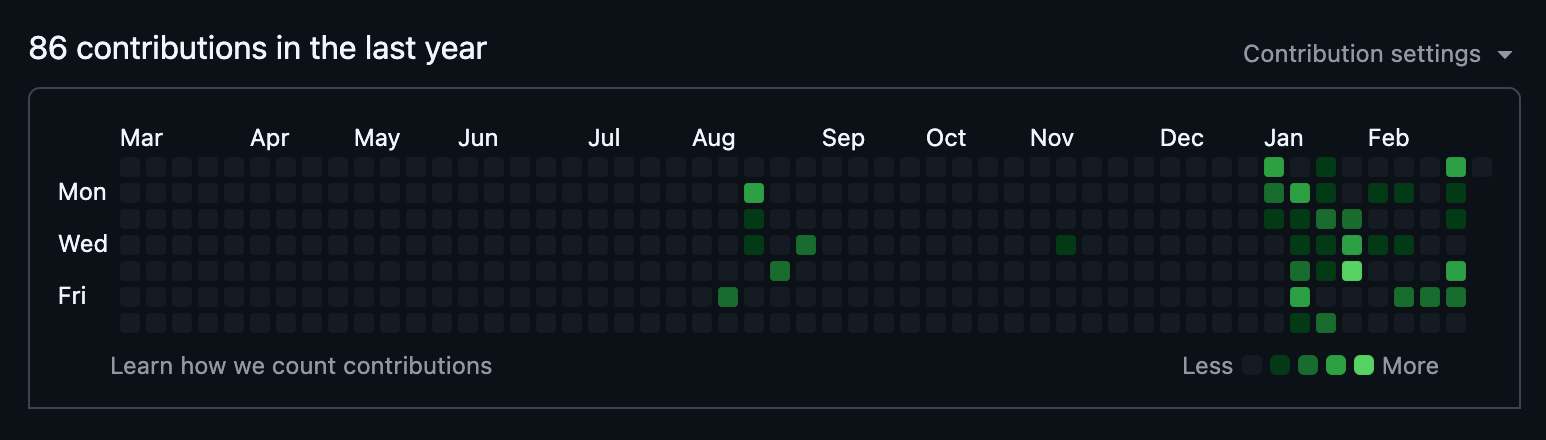Image resolution: width=1546 pixels, height=440 pixels.
Task: Click the Jan month label
Action: [x=1284, y=138]
